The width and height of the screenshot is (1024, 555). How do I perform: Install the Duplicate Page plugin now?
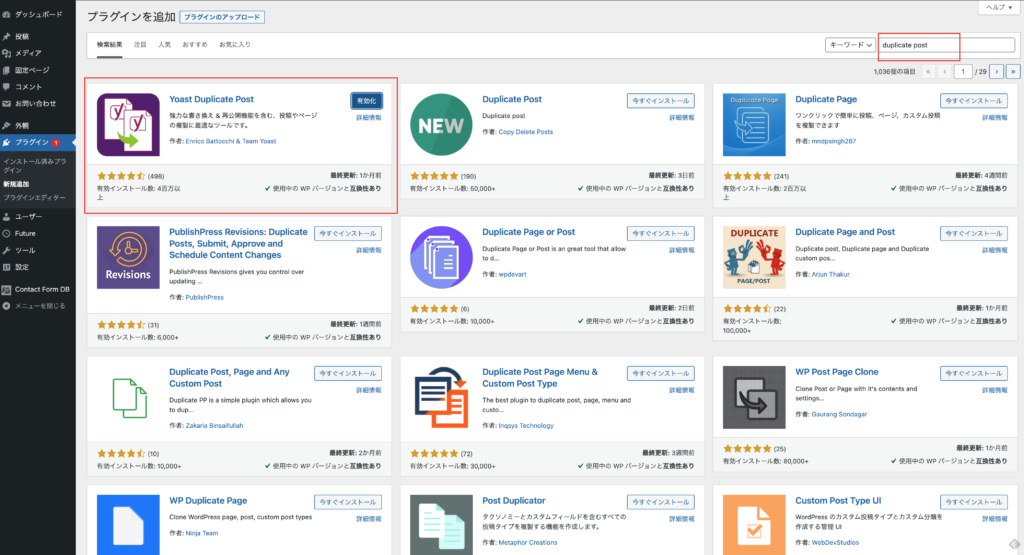point(973,100)
